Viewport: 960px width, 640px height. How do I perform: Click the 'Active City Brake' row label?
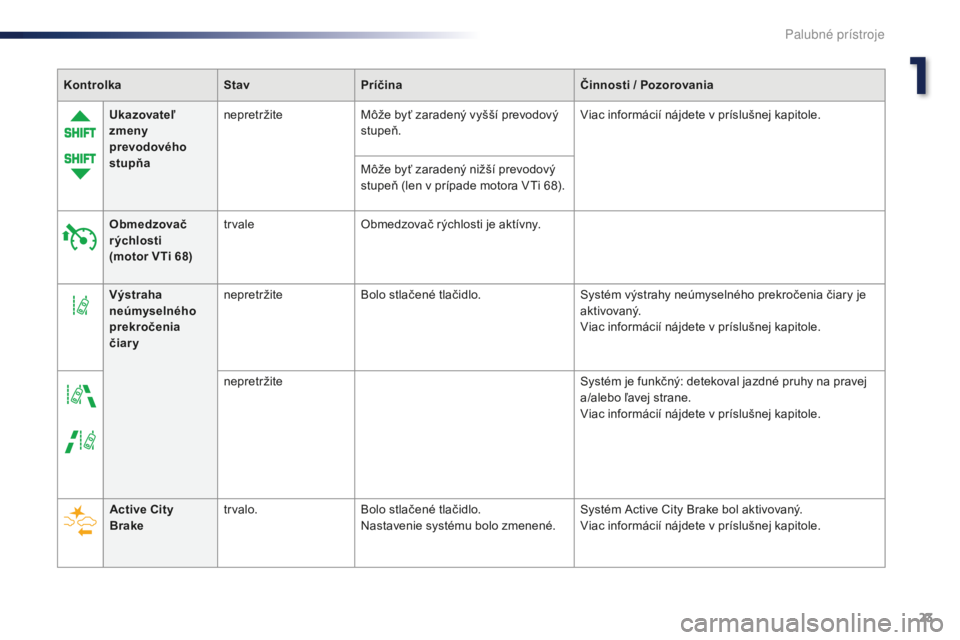[x=141, y=518]
